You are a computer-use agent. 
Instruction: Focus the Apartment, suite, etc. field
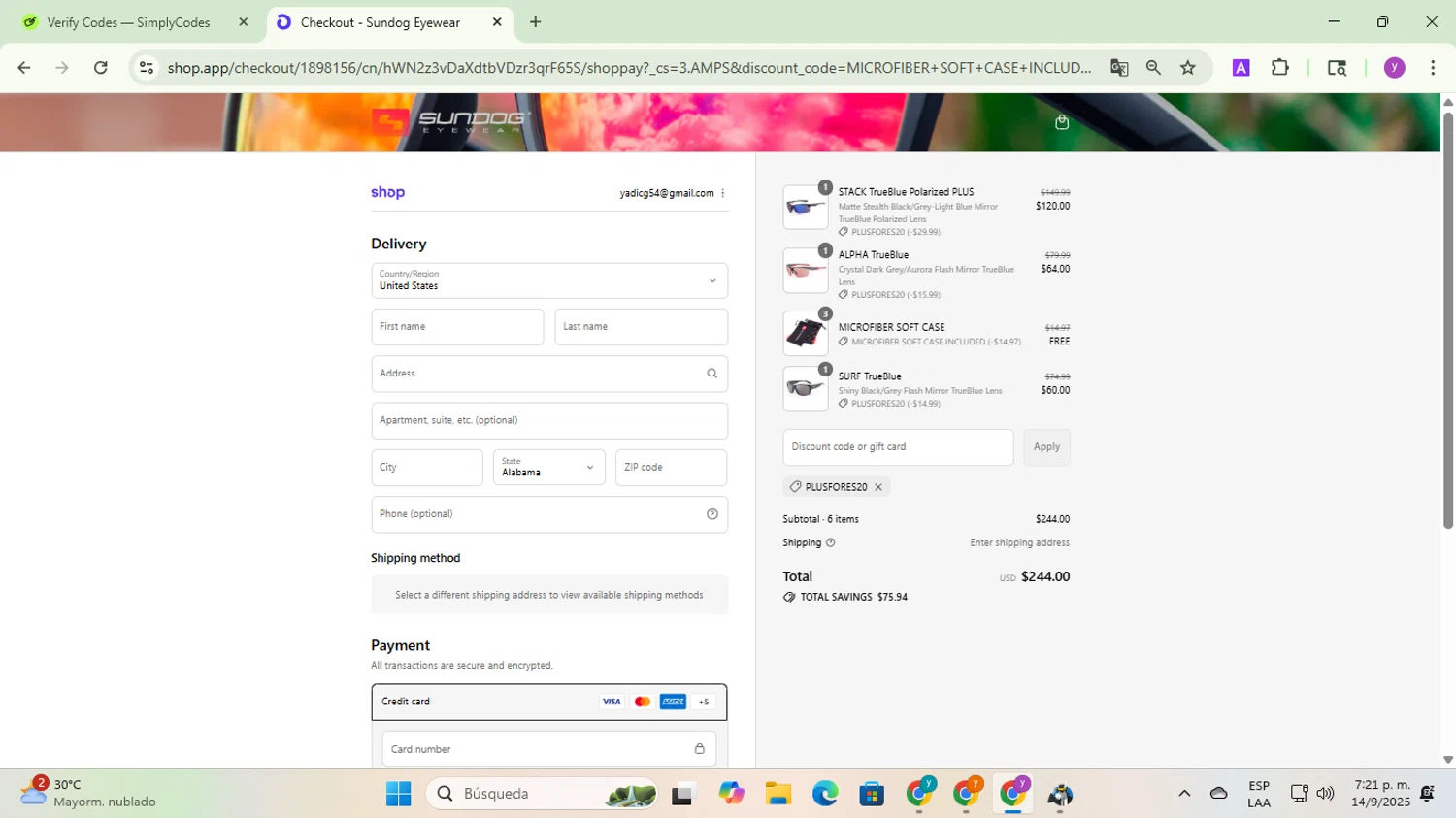point(549,421)
